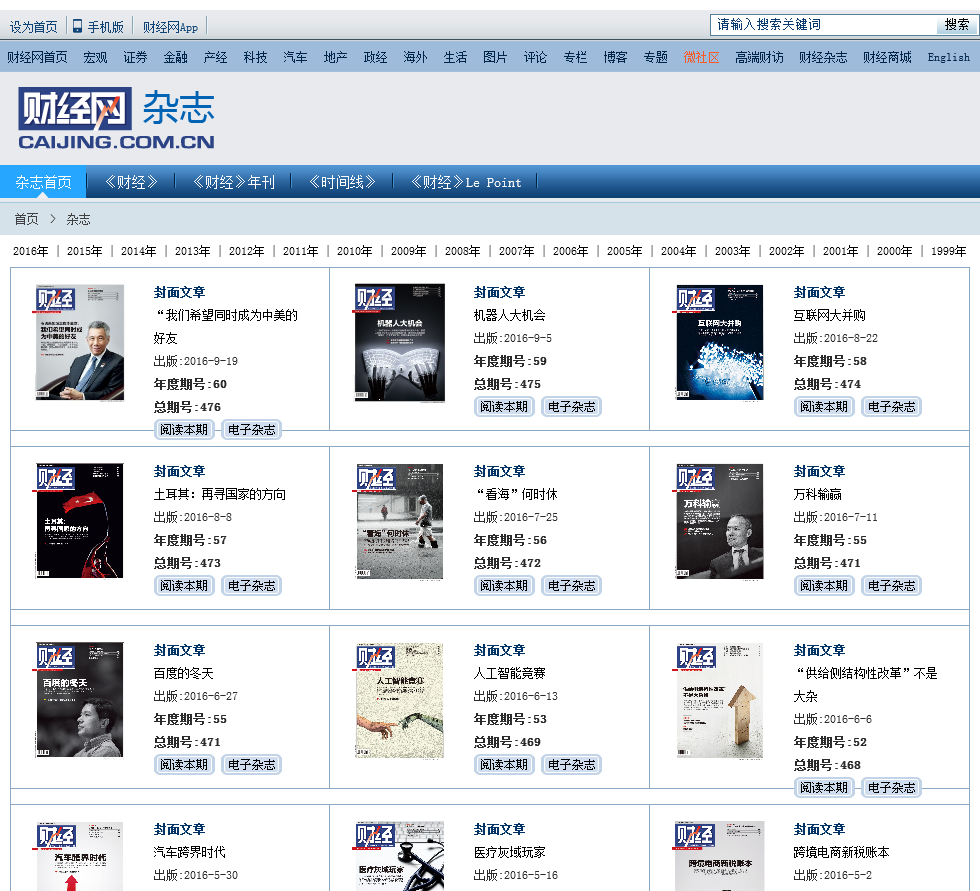
Task: Open the 土耳其 issue cover thumbnail
Action: [x=79, y=520]
